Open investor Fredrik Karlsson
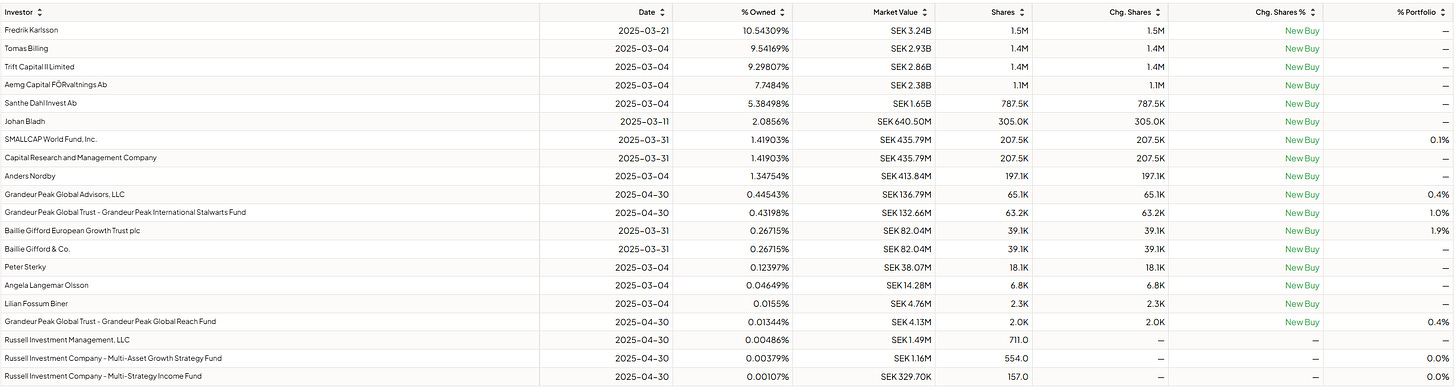This screenshot has width=1456, height=388. coord(32,30)
